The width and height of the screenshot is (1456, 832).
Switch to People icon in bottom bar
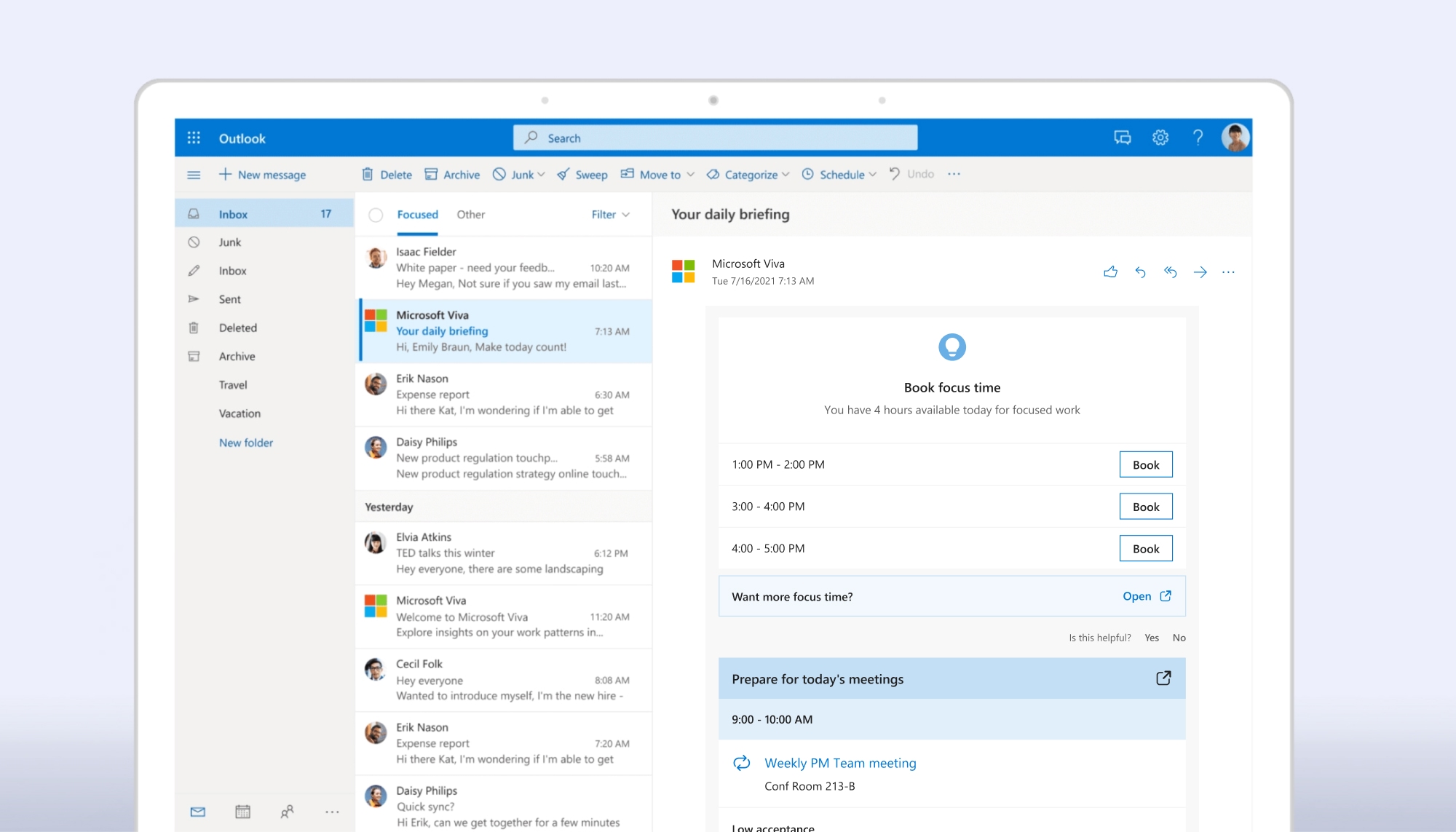coord(288,812)
